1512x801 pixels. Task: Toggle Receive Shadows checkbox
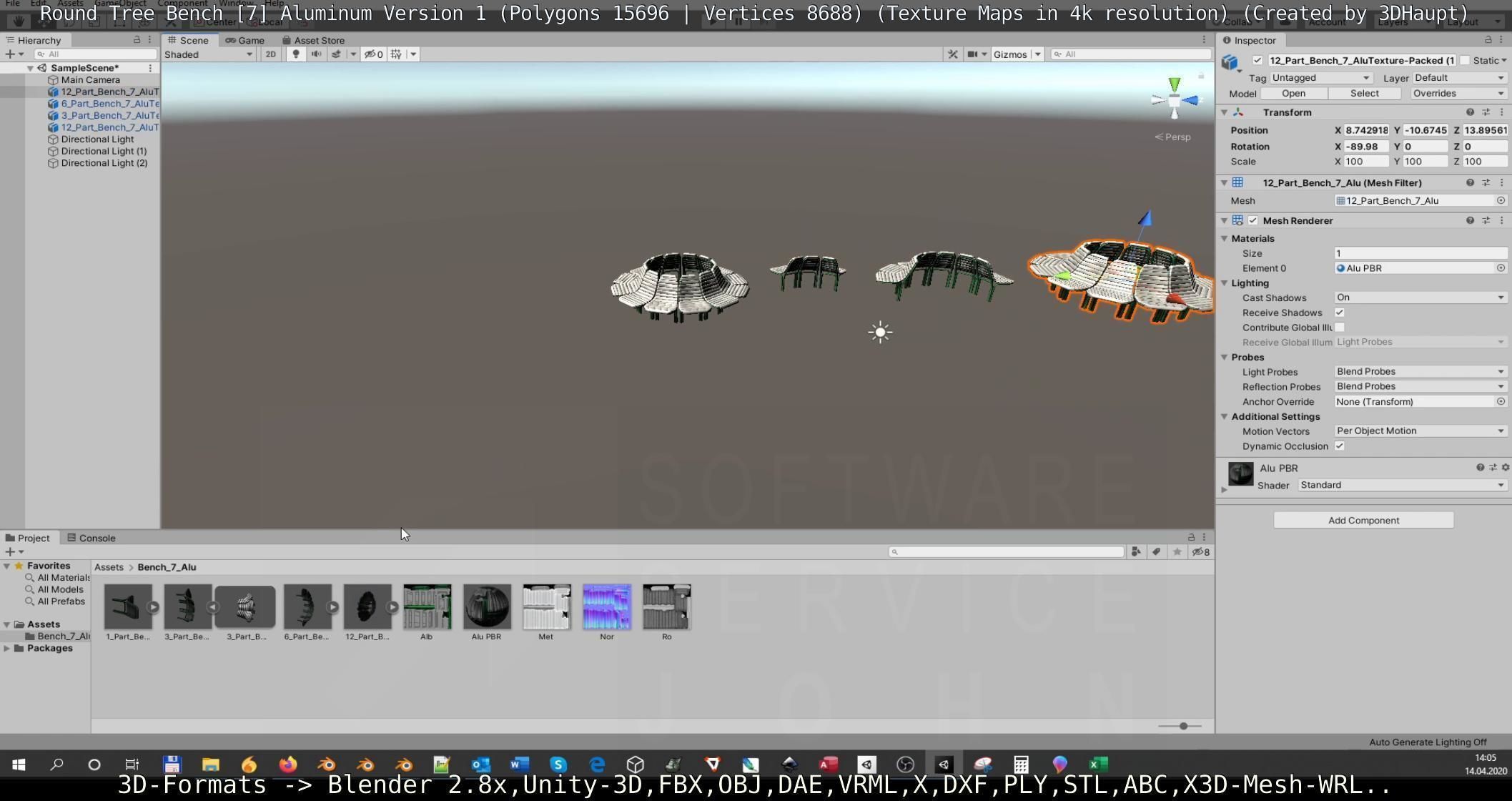click(x=1340, y=313)
